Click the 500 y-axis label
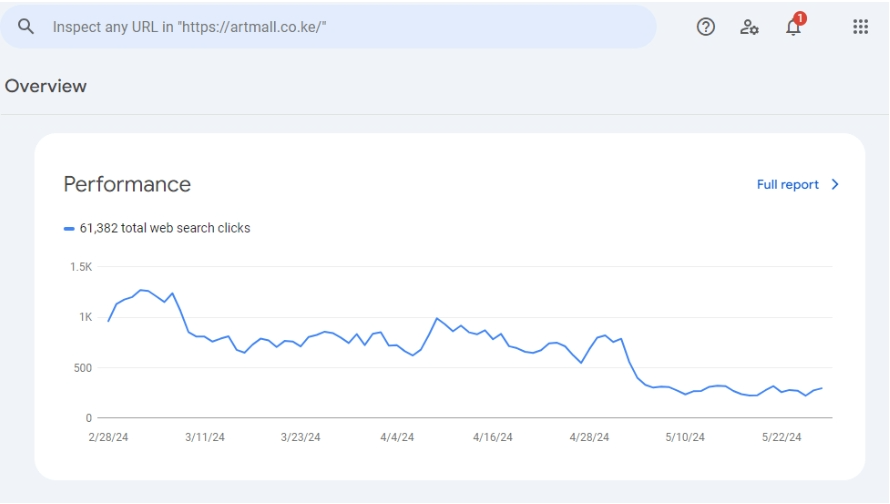The width and height of the screenshot is (890, 504). click(83, 368)
